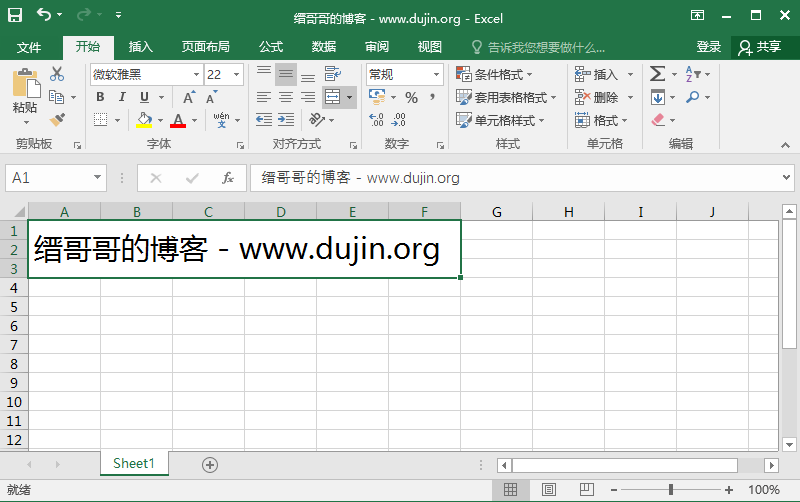800x502 pixels.
Task: Click the comma style icon
Action: tap(433, 97)
